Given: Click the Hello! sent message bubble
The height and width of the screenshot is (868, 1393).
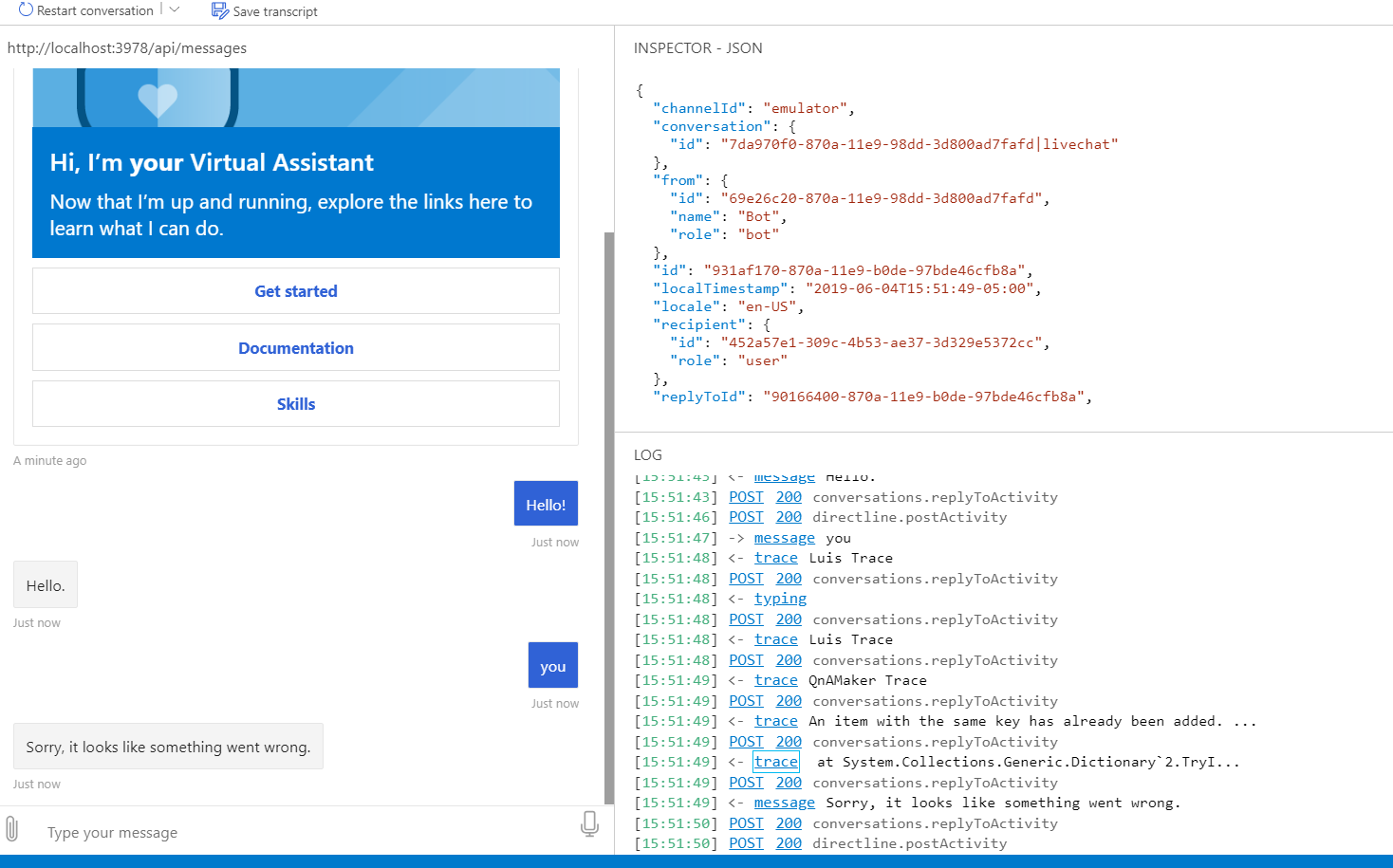Looking at the screenshot, I should coord(546,503).
